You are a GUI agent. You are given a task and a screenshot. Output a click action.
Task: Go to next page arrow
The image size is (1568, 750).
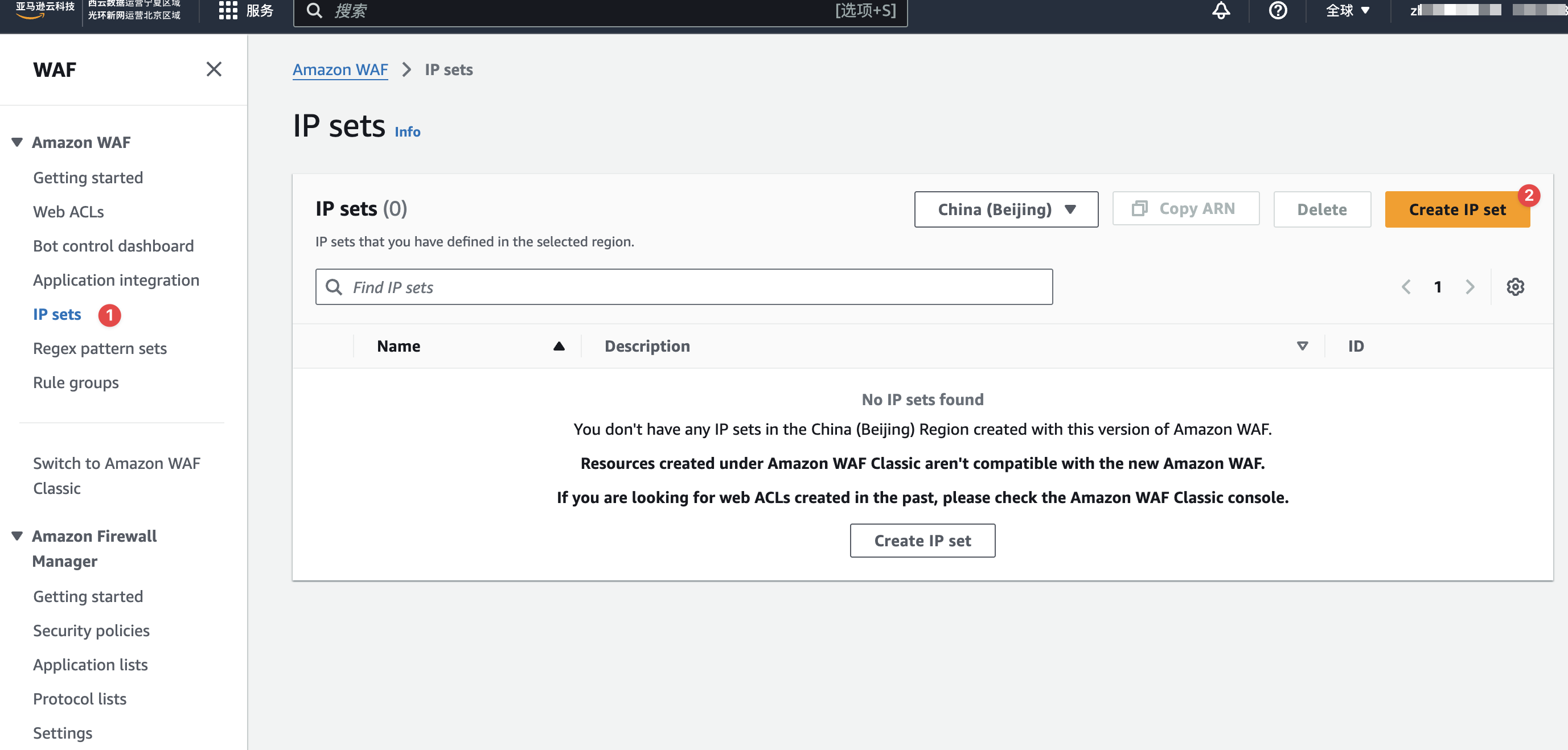1470,286
